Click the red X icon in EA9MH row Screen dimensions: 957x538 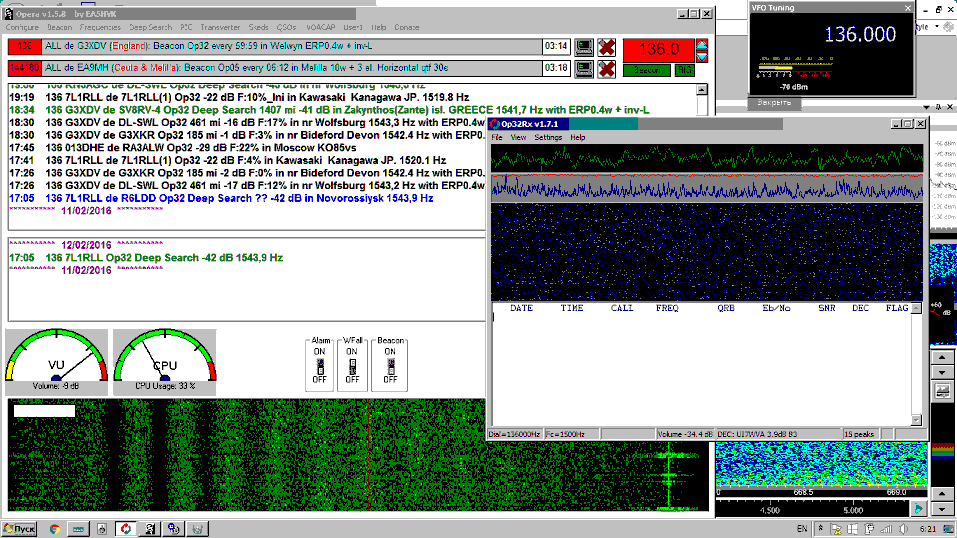point(605,68)
